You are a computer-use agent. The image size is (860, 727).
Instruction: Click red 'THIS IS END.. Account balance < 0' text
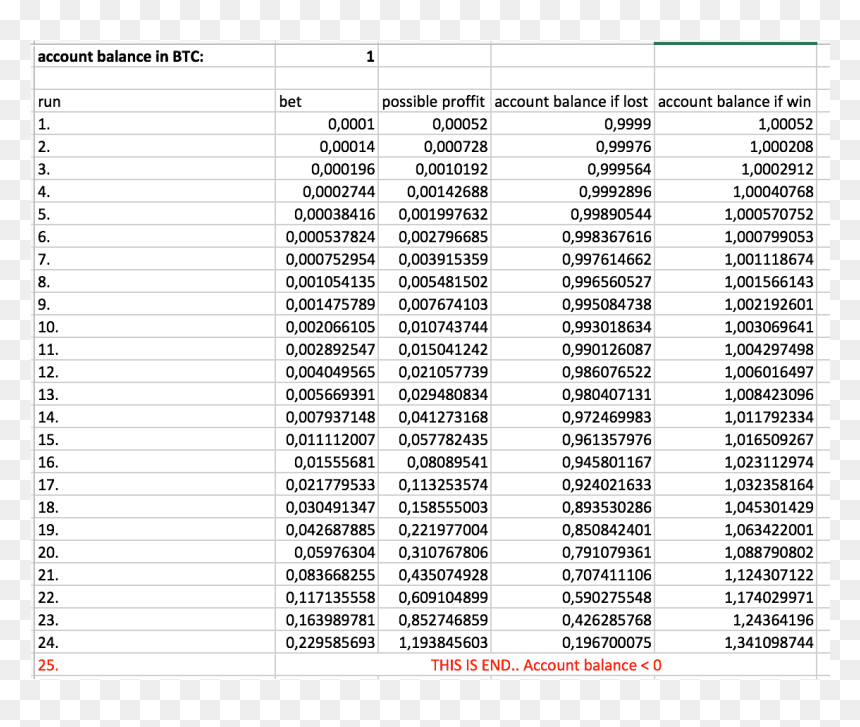point(546,664)
